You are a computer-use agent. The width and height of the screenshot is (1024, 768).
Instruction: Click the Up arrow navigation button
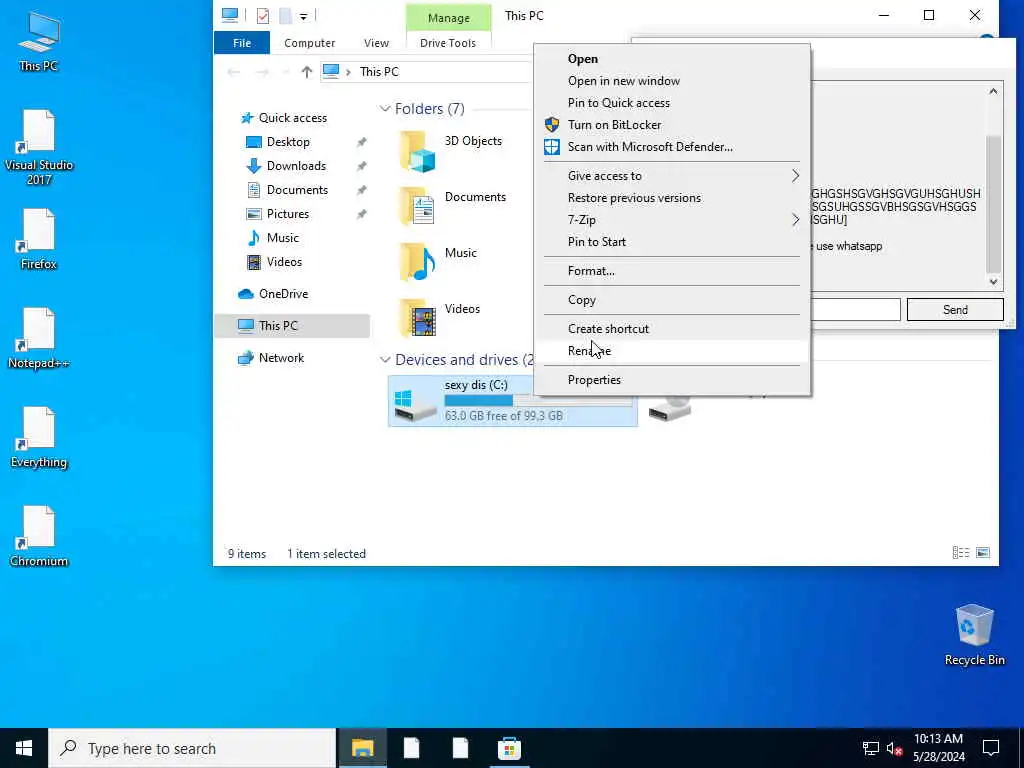tap(307, 72)
